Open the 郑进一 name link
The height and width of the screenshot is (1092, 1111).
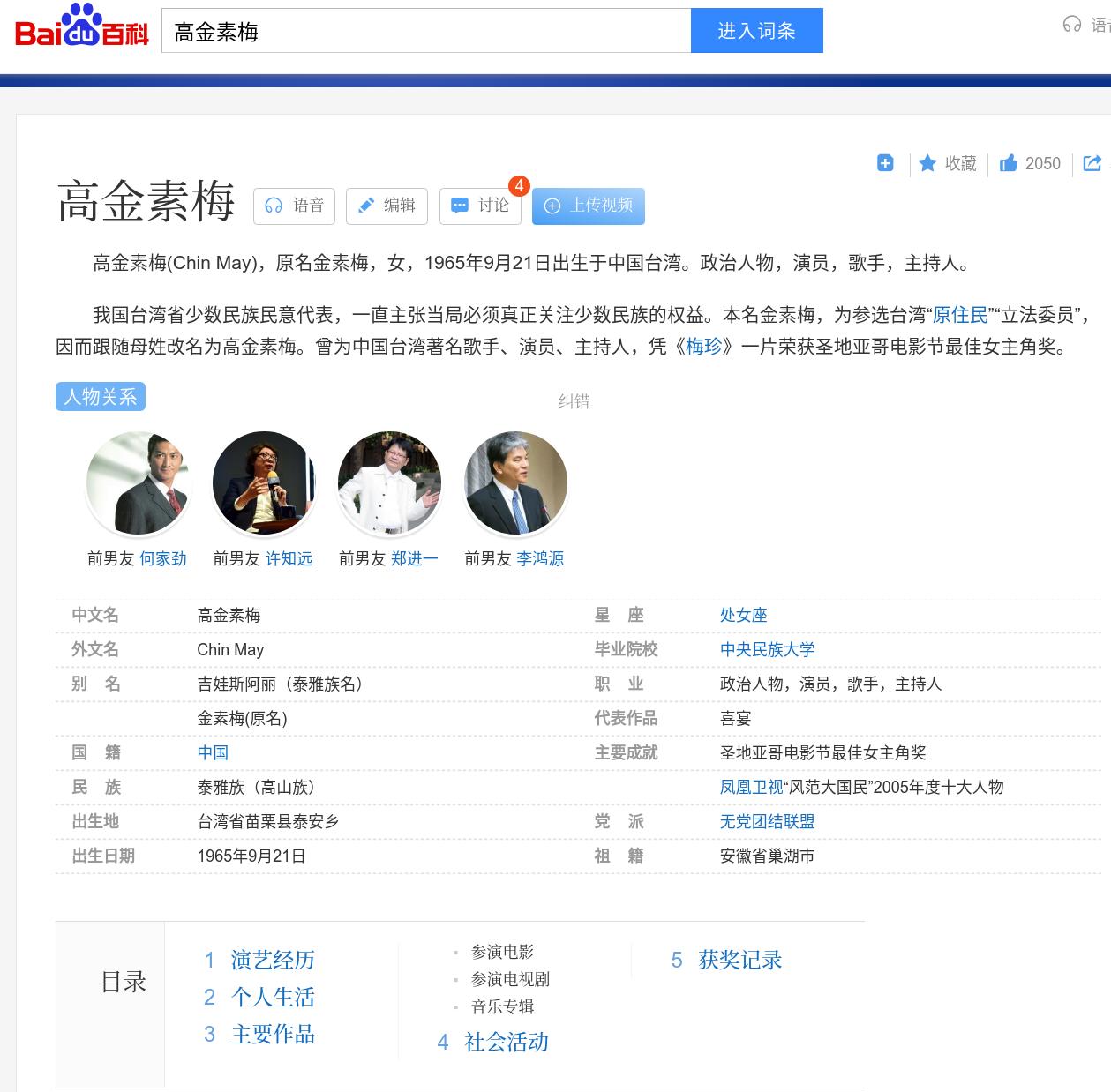click(415, 558)
